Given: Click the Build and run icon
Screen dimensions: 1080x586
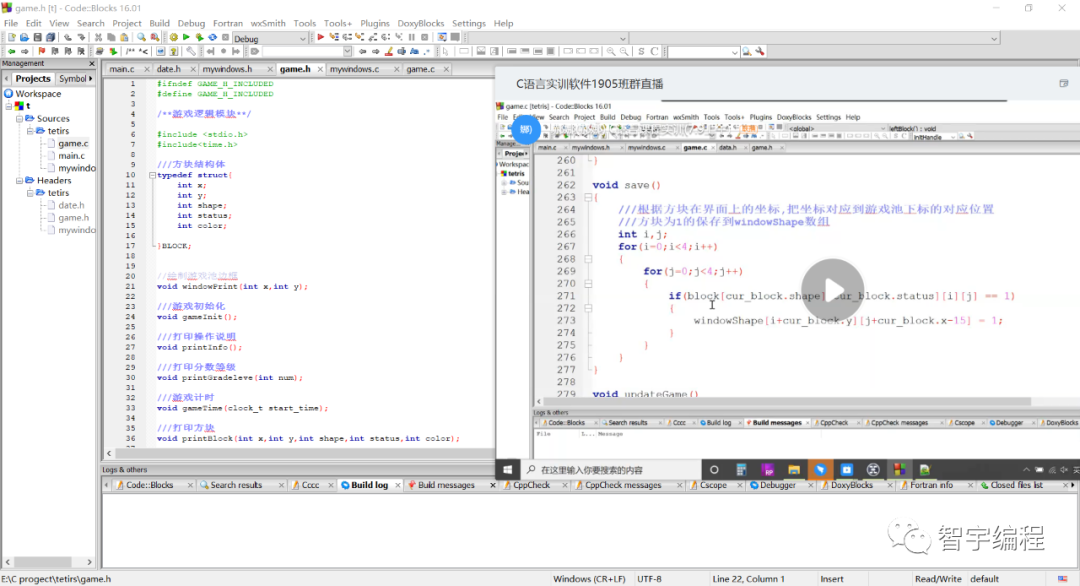Looking at the screenshot, I should [199, 38].
